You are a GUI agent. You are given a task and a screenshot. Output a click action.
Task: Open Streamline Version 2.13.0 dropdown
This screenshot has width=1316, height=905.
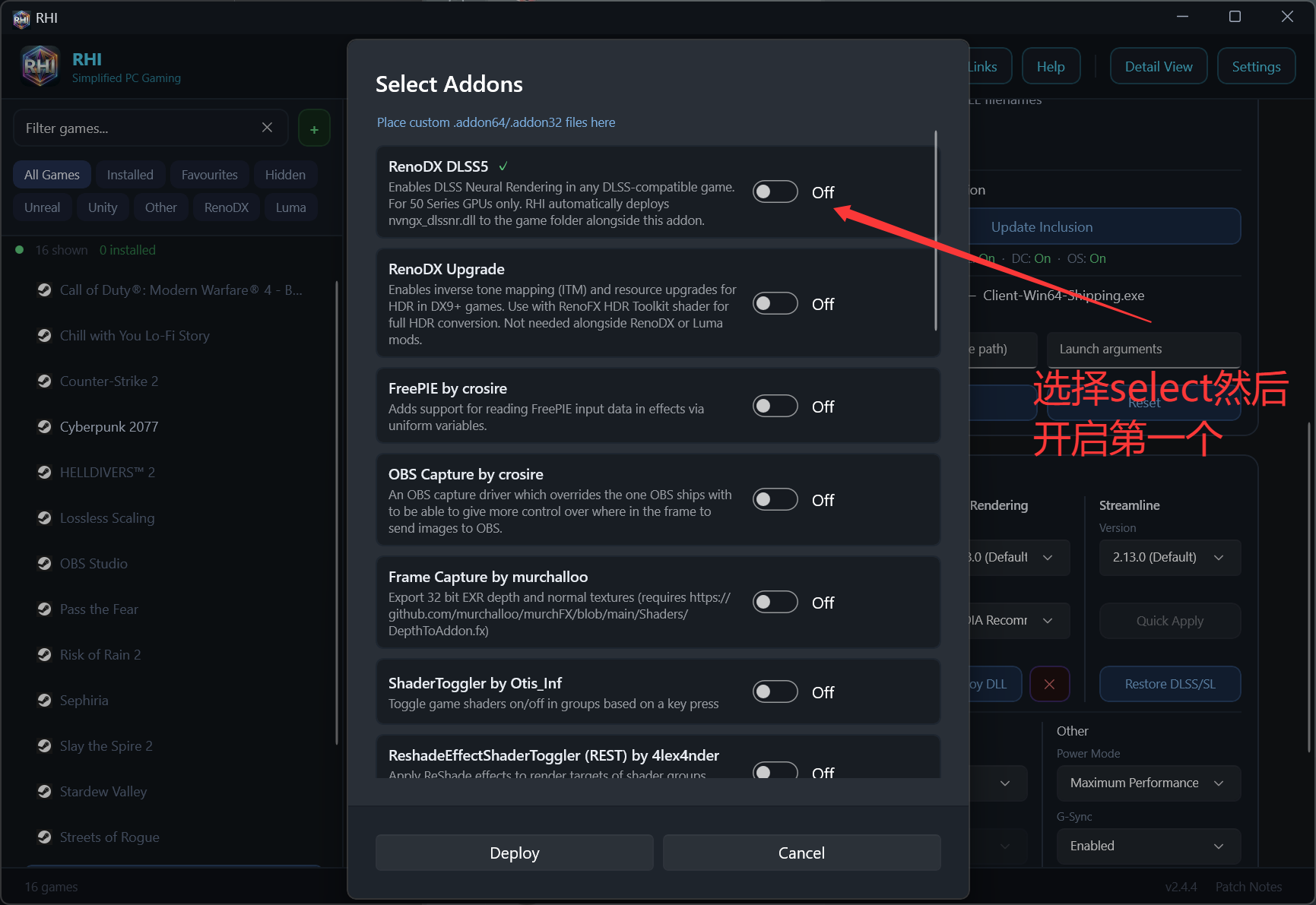1170,557
